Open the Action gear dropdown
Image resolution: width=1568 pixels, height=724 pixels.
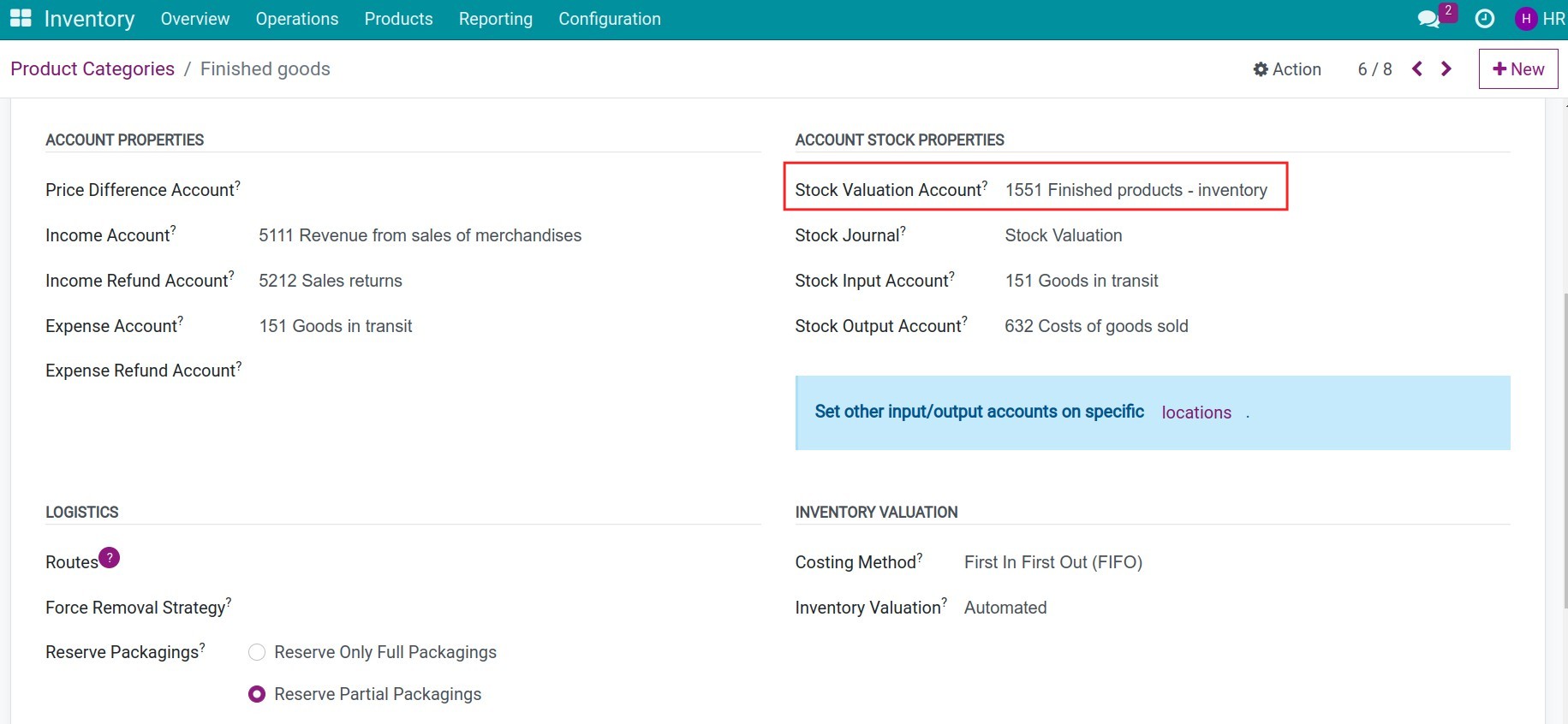coord(1287,69)
